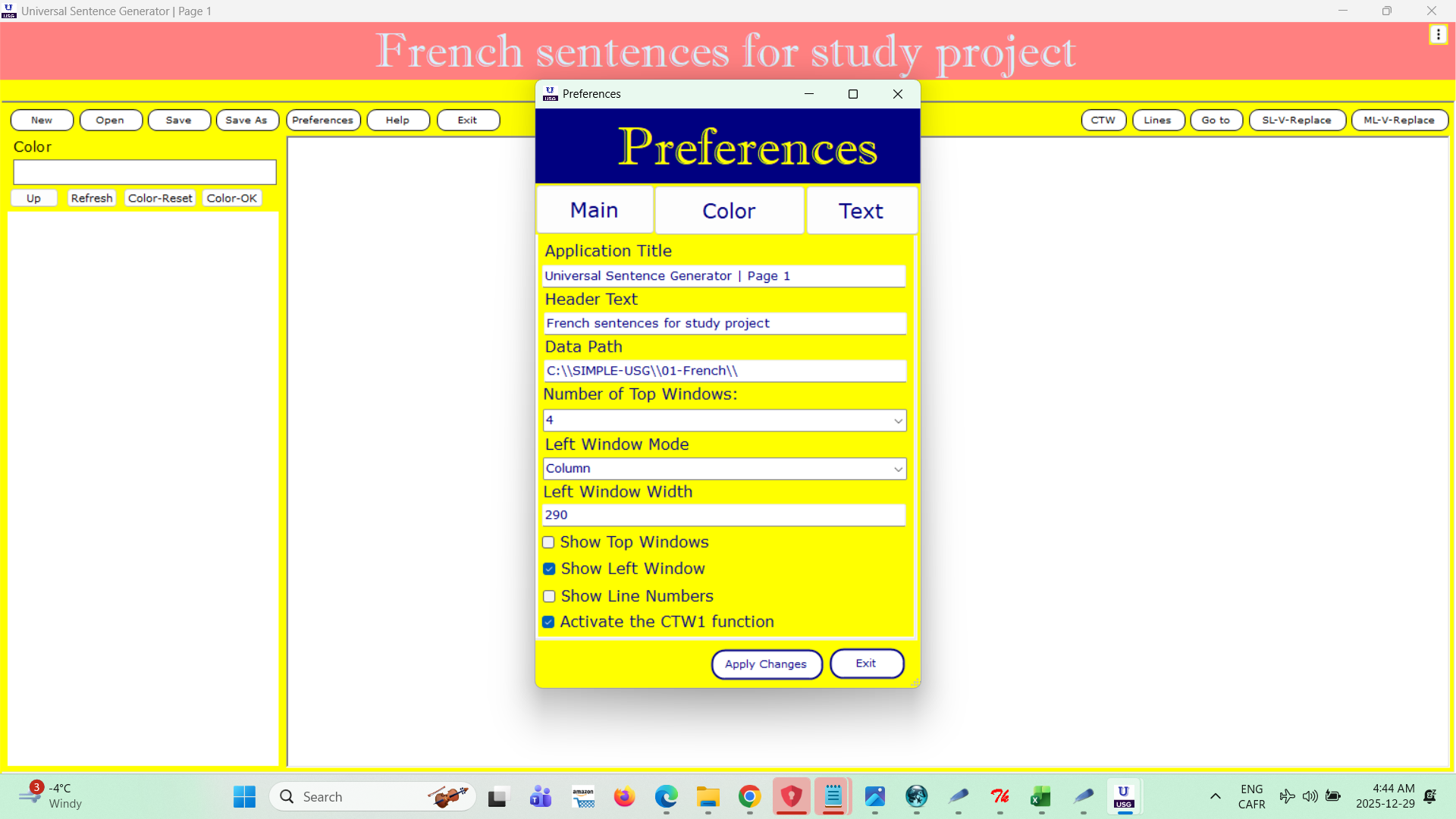The image size is (1456, 819).
Task: Open the Windows Start menu
Action: click(244, 797)
